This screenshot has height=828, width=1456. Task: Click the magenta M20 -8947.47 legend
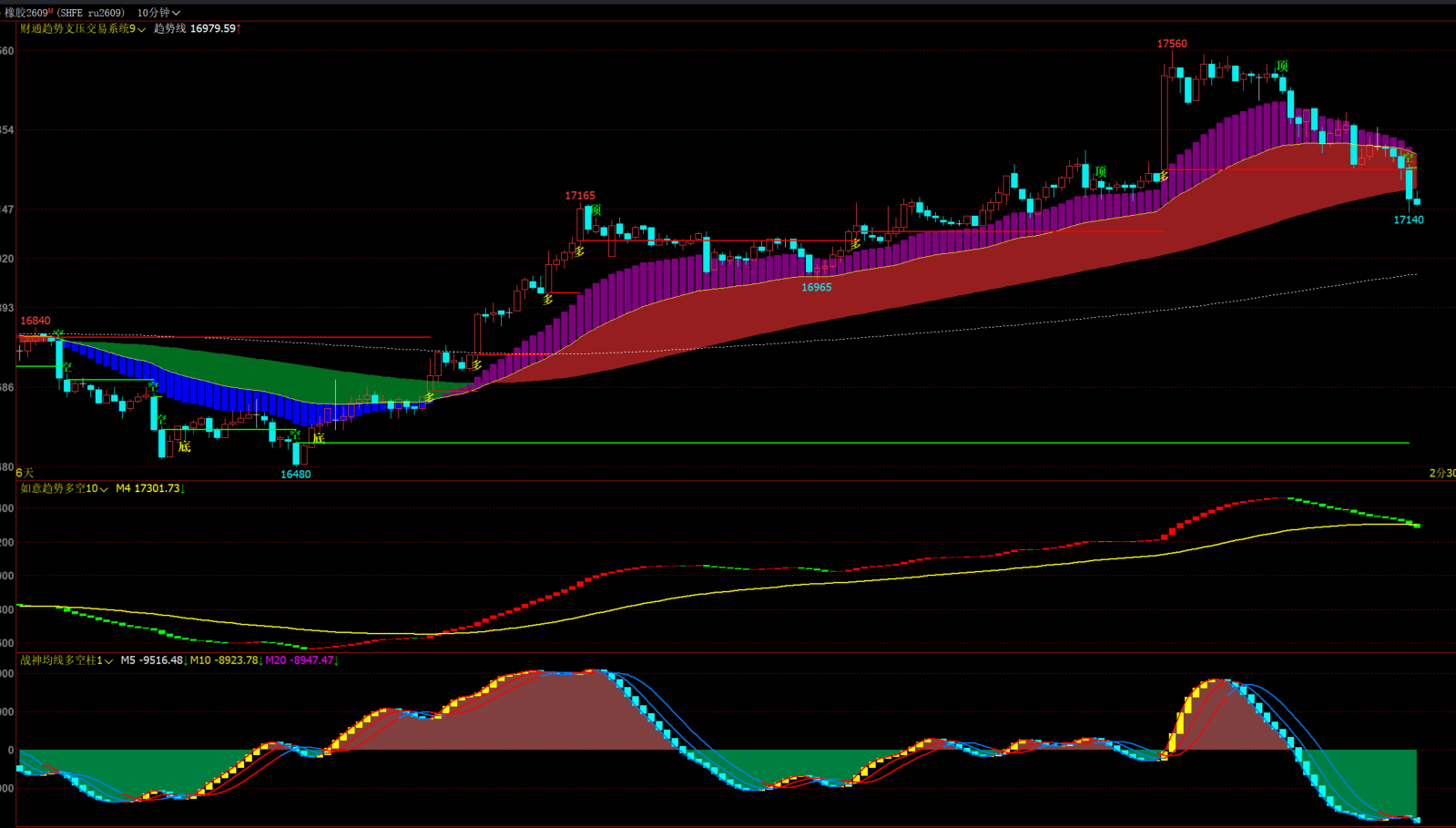(x=300, y=660)
